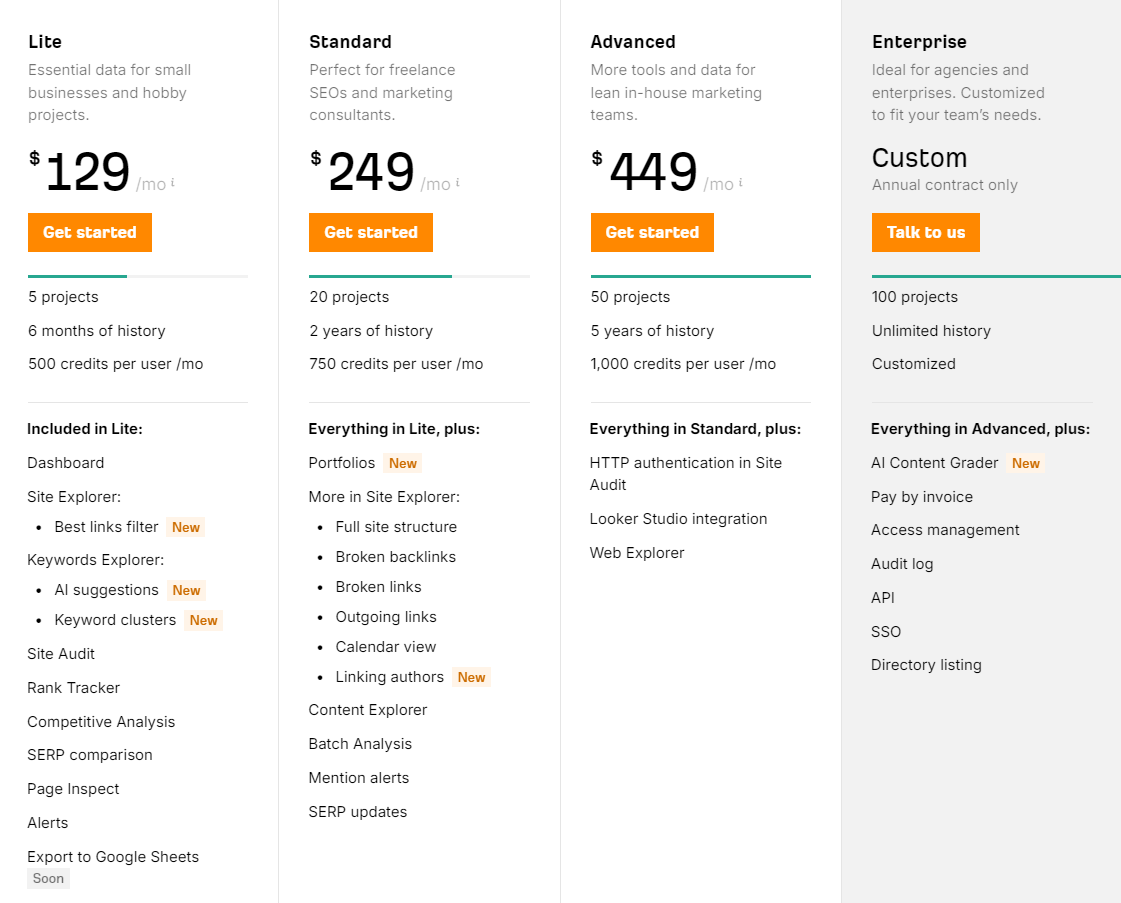Click Batch Analysis in the Standard column
Screen dimensions: 1121x903
click(x=360, y=743)
